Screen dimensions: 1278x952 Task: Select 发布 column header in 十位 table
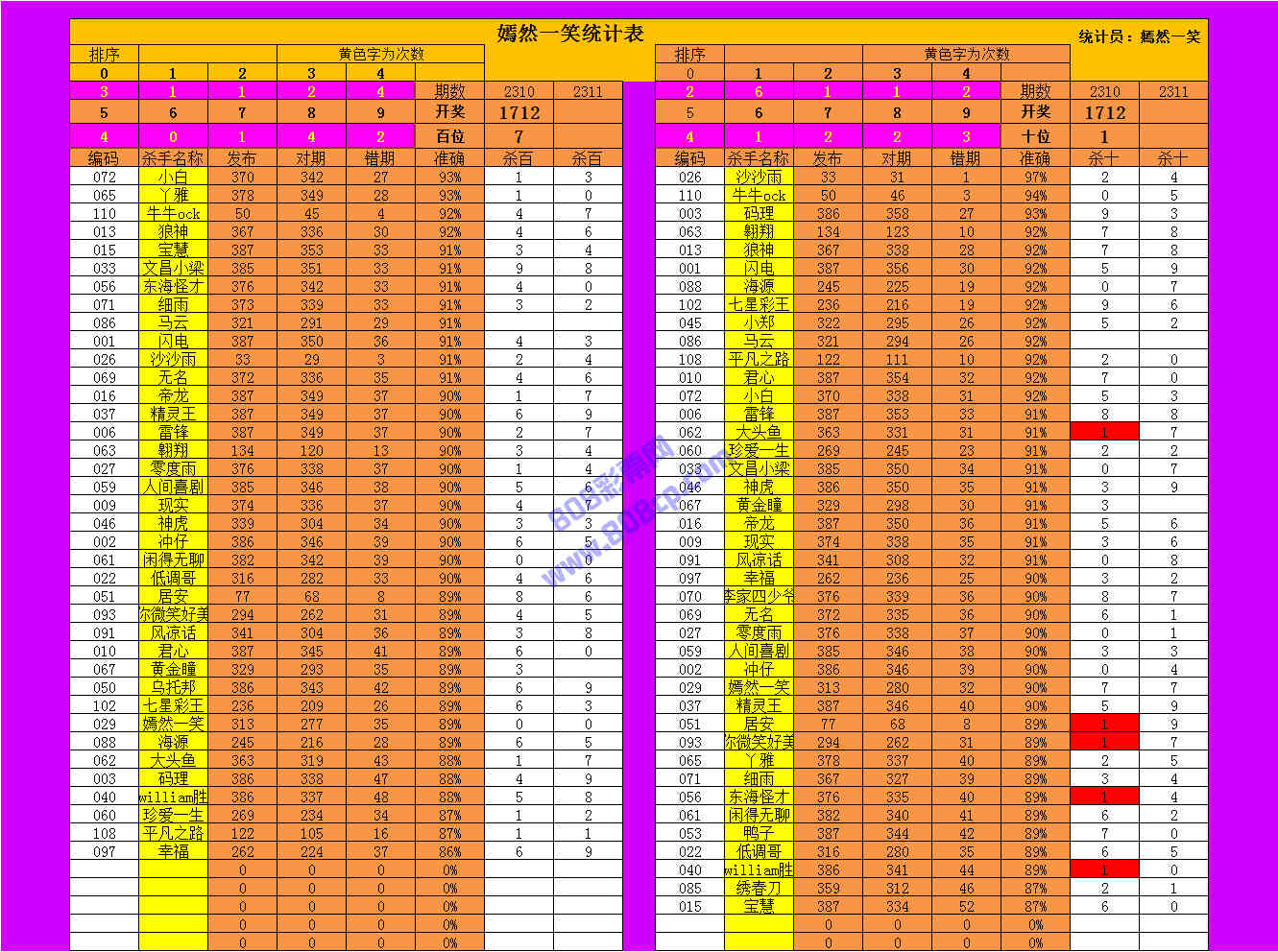[x=828, y=158]
